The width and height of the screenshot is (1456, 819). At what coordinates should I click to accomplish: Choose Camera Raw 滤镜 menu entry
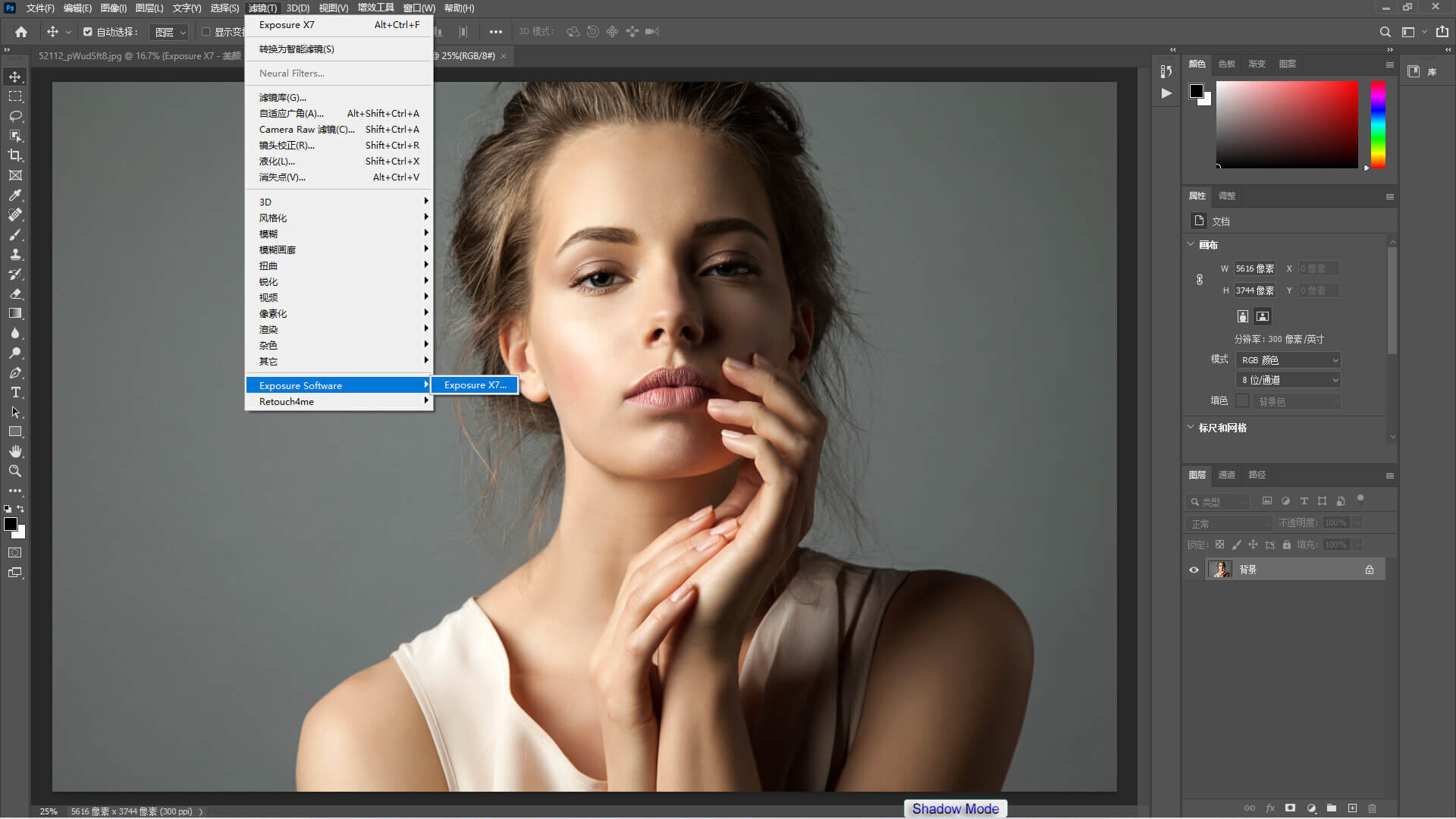tap(307, 130)
